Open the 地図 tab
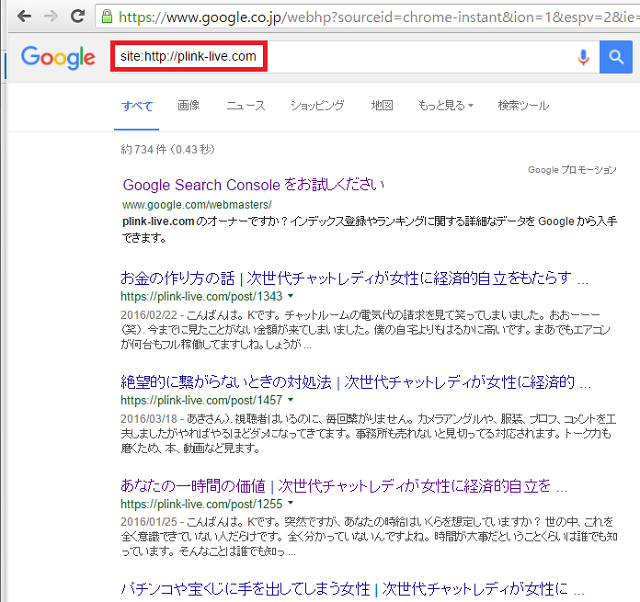This screenshot has height=602, width=640. [382, 105]
